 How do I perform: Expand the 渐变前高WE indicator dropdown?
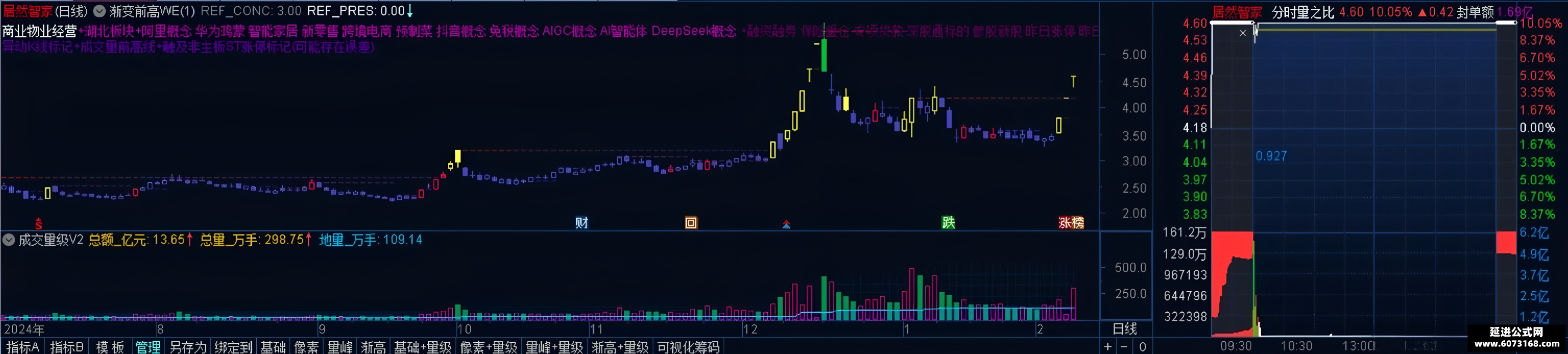(99, 11)
